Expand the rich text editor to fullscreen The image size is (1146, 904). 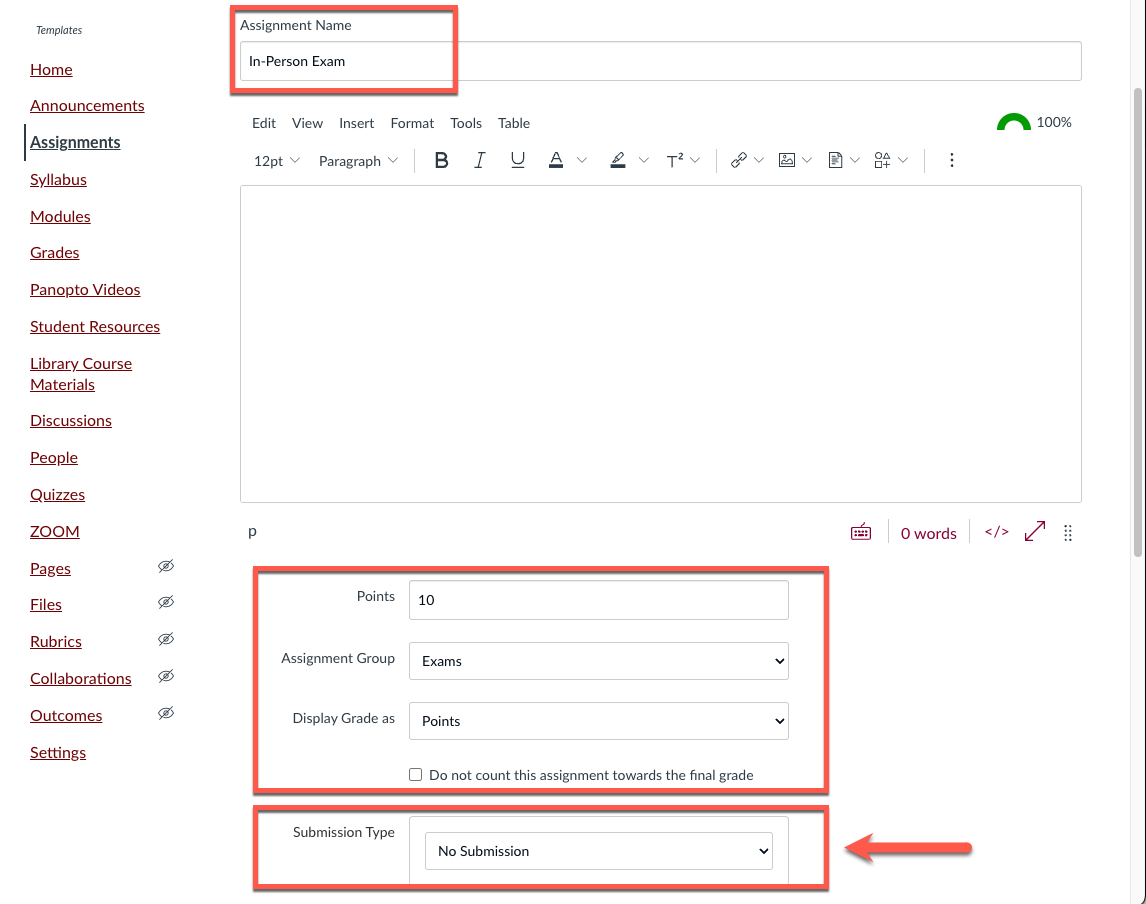tap(1034, 531)
